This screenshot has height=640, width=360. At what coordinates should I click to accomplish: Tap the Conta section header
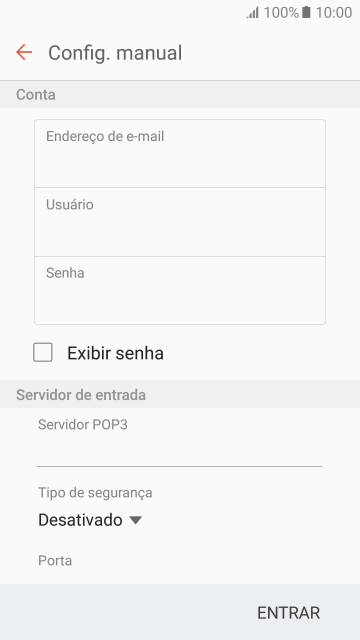click(x=36, y=95)
